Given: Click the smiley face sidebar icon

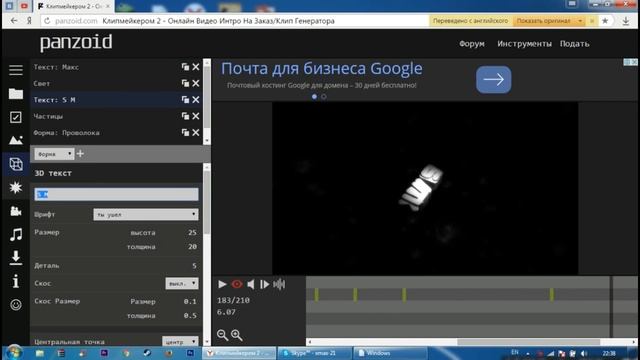Looking at the screenshot, I should (16, 304).
